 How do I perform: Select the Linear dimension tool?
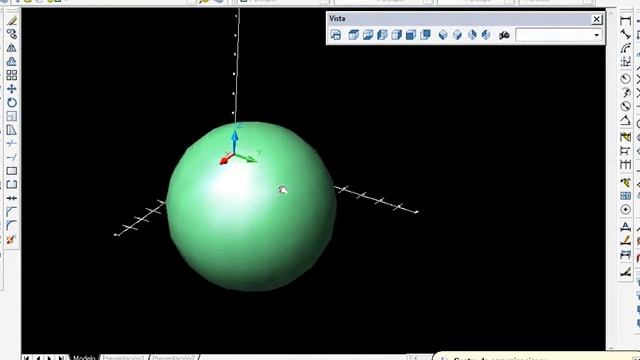tap(625, 20)
